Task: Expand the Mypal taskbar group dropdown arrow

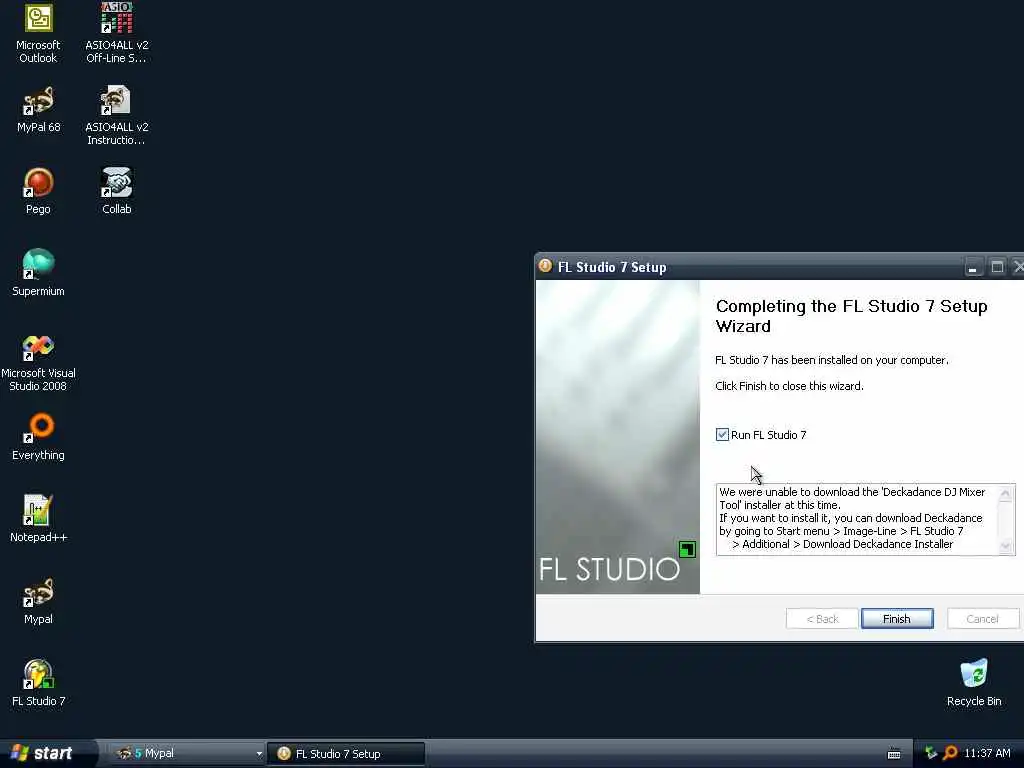Action: pyautogui.click(x=259, y=754)
